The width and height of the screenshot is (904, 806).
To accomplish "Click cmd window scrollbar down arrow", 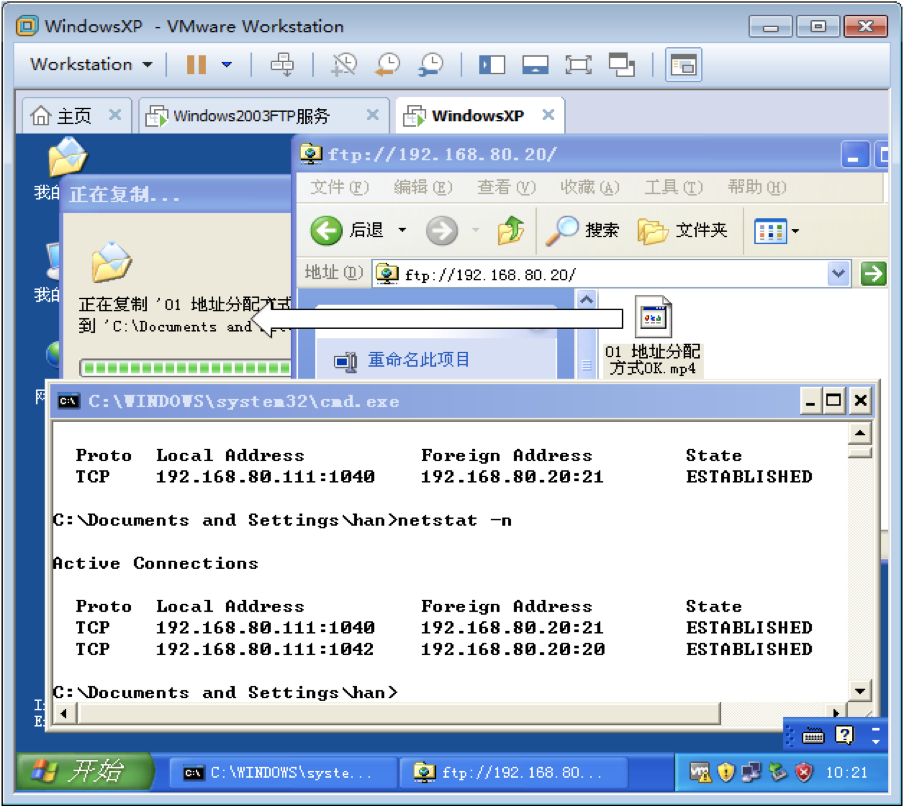I will [x=860, y=691].
